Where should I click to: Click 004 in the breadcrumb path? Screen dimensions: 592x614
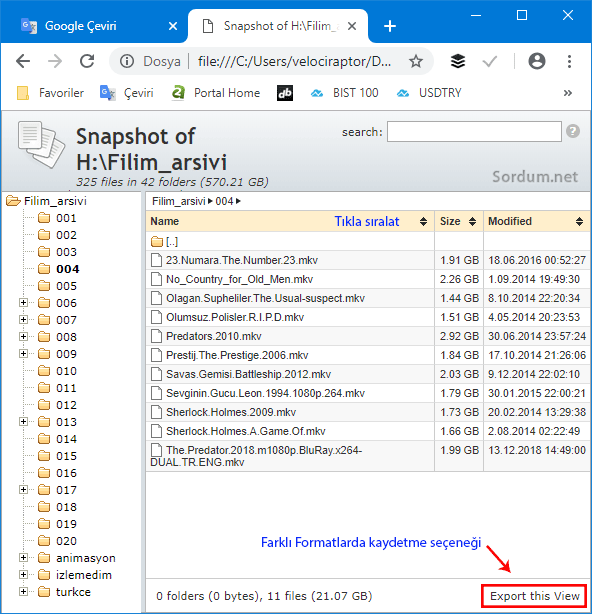(x=224, y=201)
